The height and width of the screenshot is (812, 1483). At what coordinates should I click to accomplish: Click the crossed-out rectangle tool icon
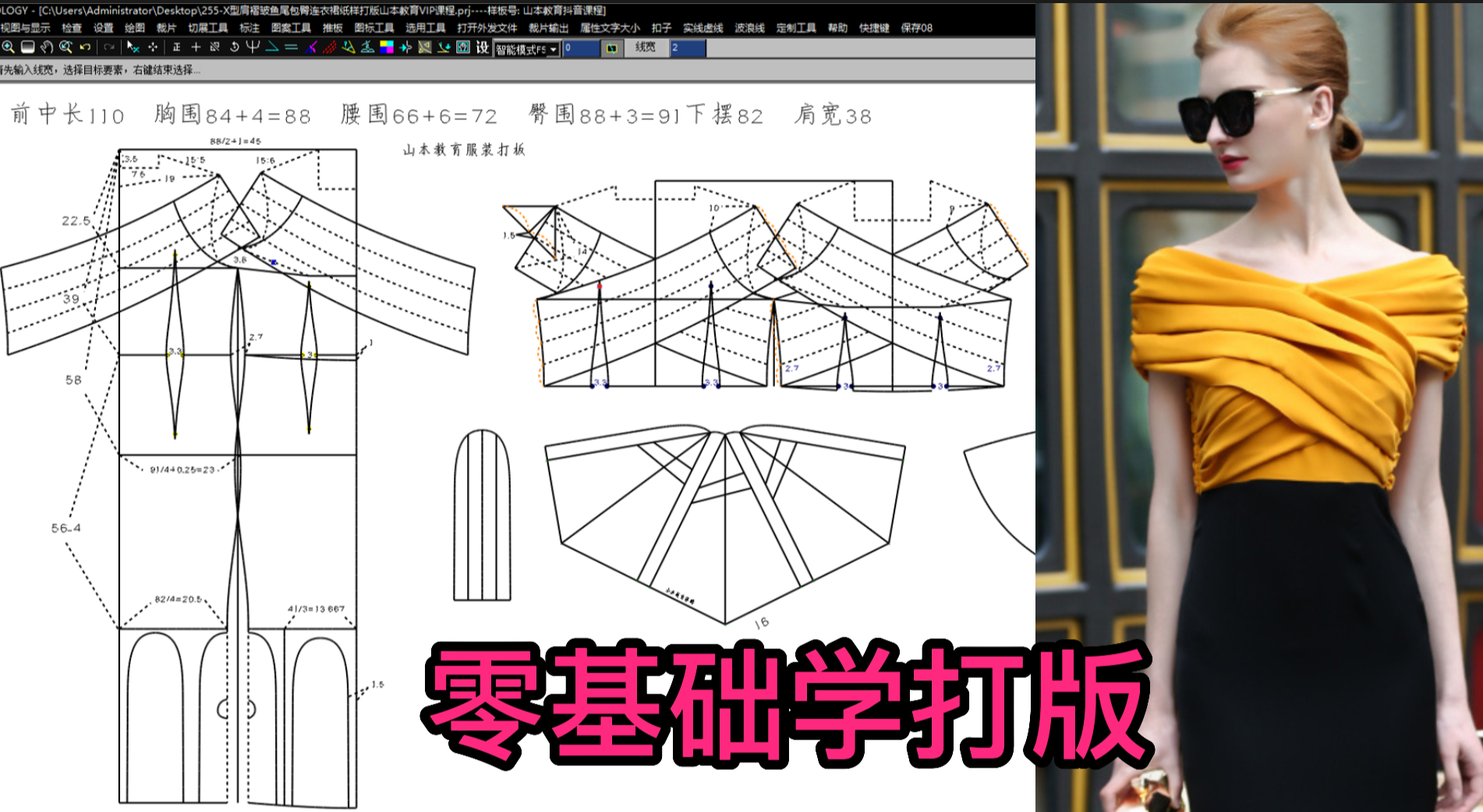tap(214, 47)
